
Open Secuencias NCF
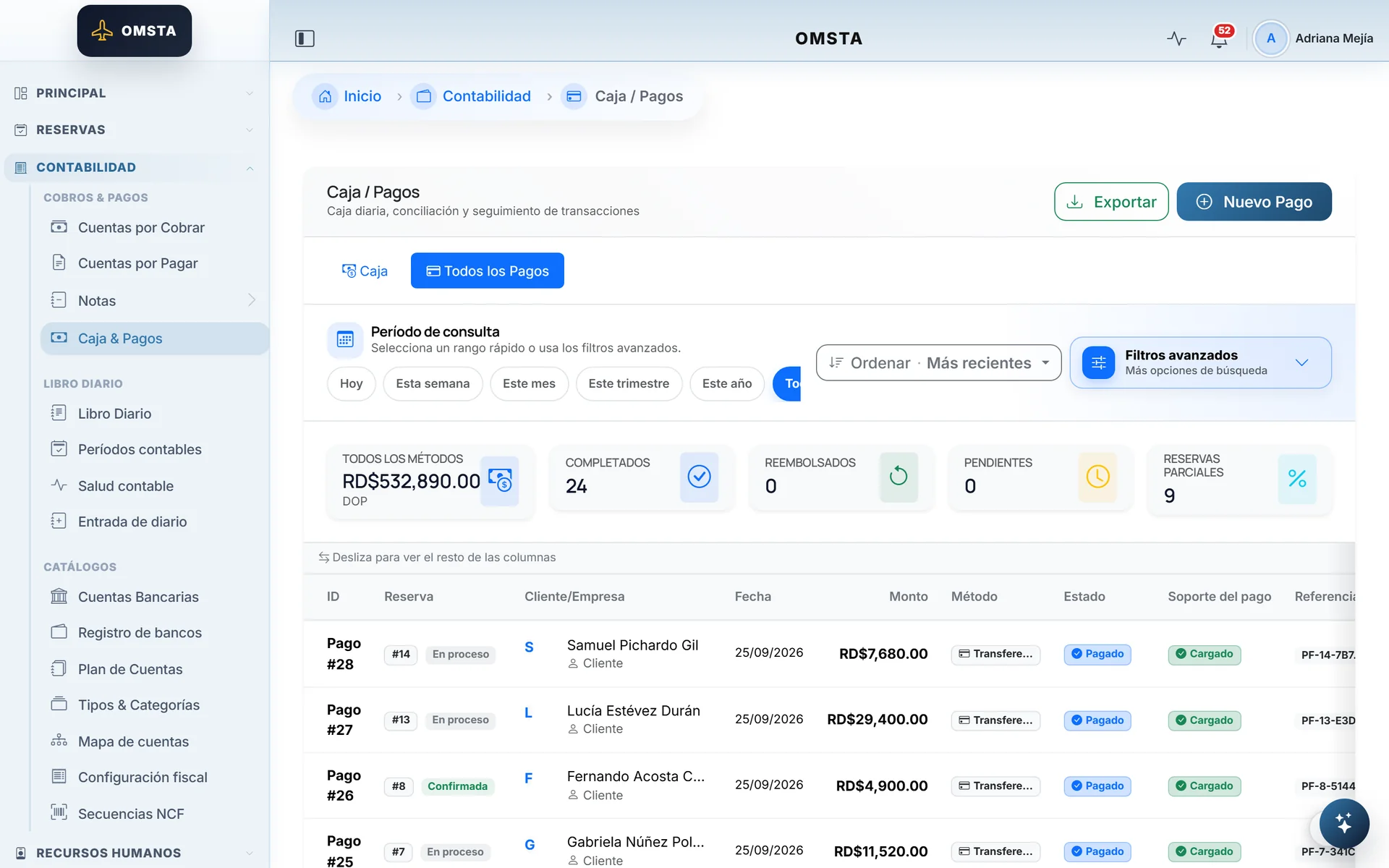(154, 814)
